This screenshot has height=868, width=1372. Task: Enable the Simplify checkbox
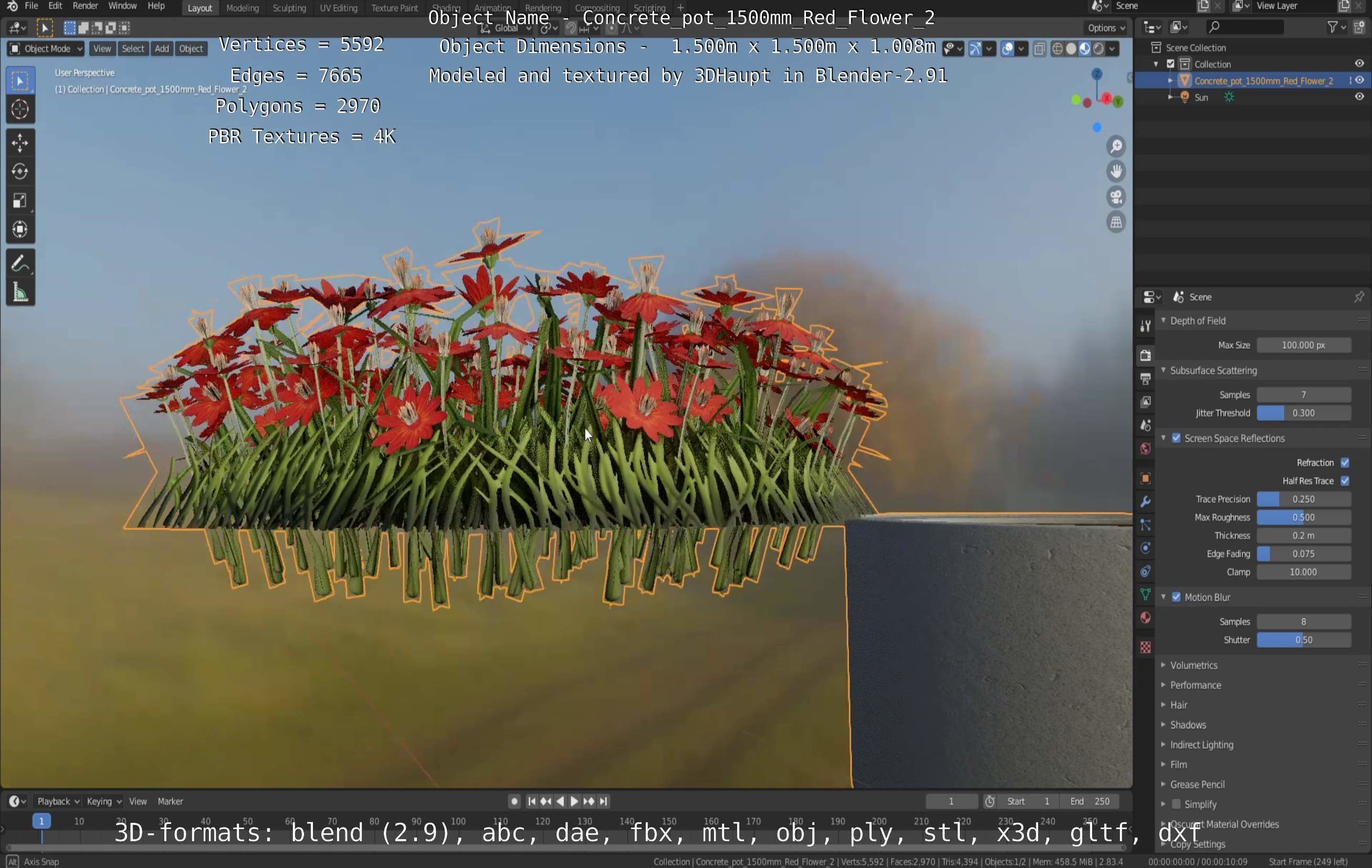tap(1176, 804)
